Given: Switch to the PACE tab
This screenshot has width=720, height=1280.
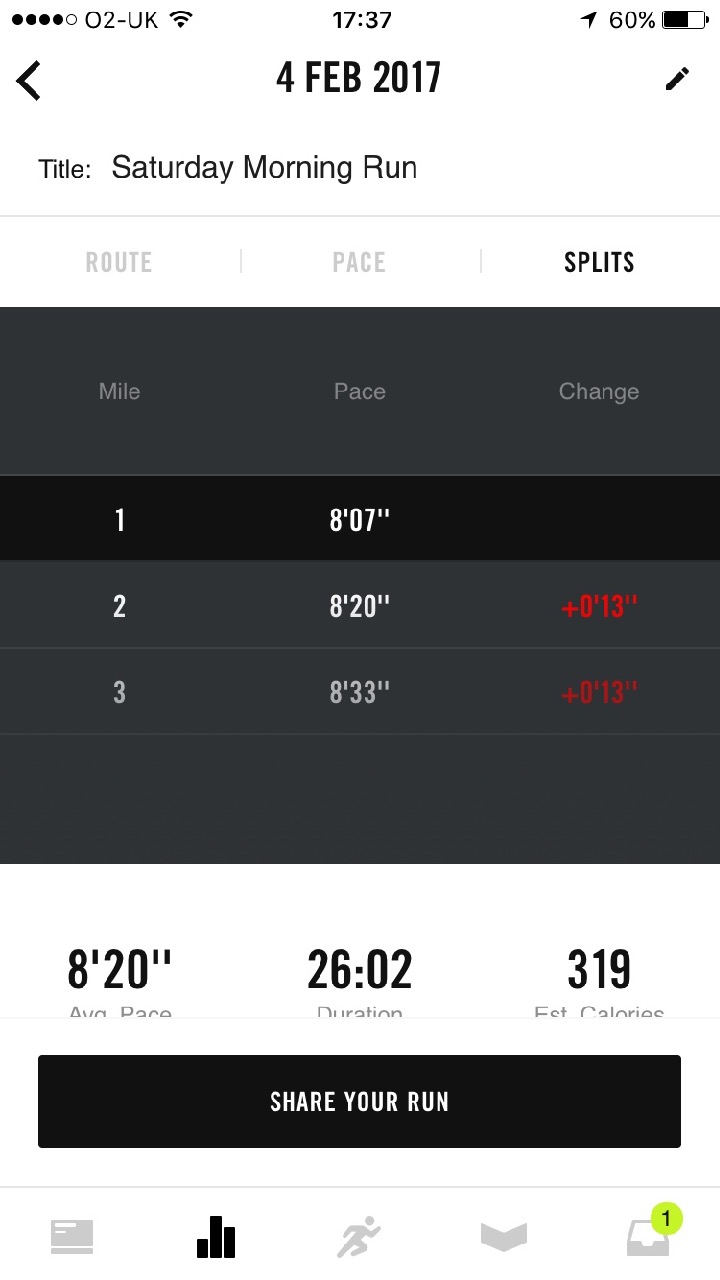Looking at the screenshot, I should pos(359,262).
